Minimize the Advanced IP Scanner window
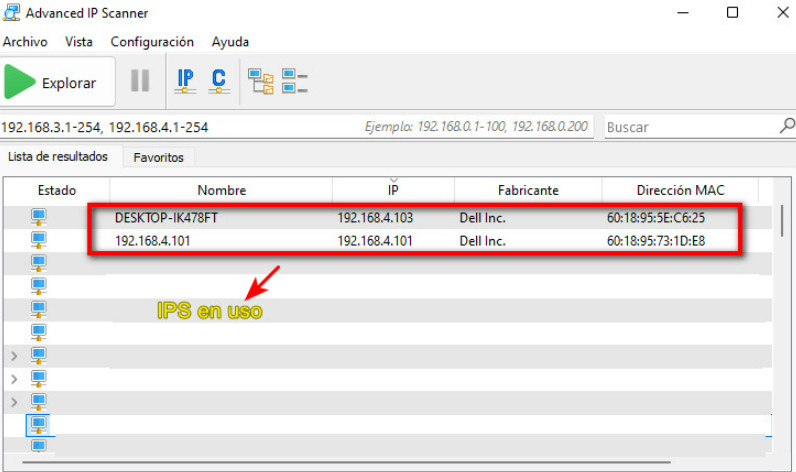Viewport: 796px width, 472px height. (x=683, y=12)
